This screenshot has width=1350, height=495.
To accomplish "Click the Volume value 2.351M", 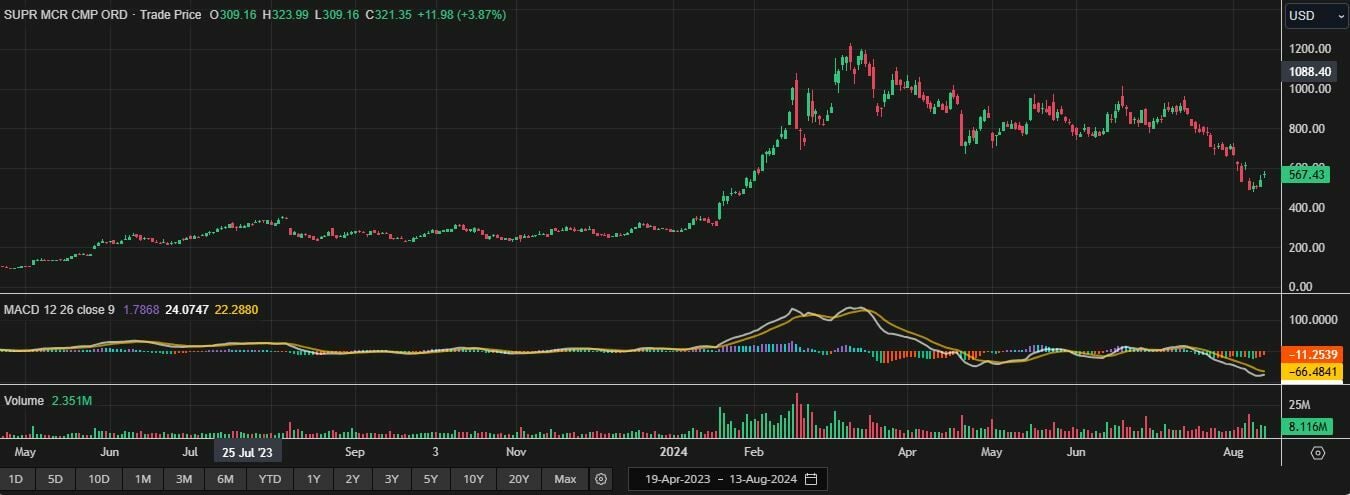I will pyautogui.click(x=71, y=401).
